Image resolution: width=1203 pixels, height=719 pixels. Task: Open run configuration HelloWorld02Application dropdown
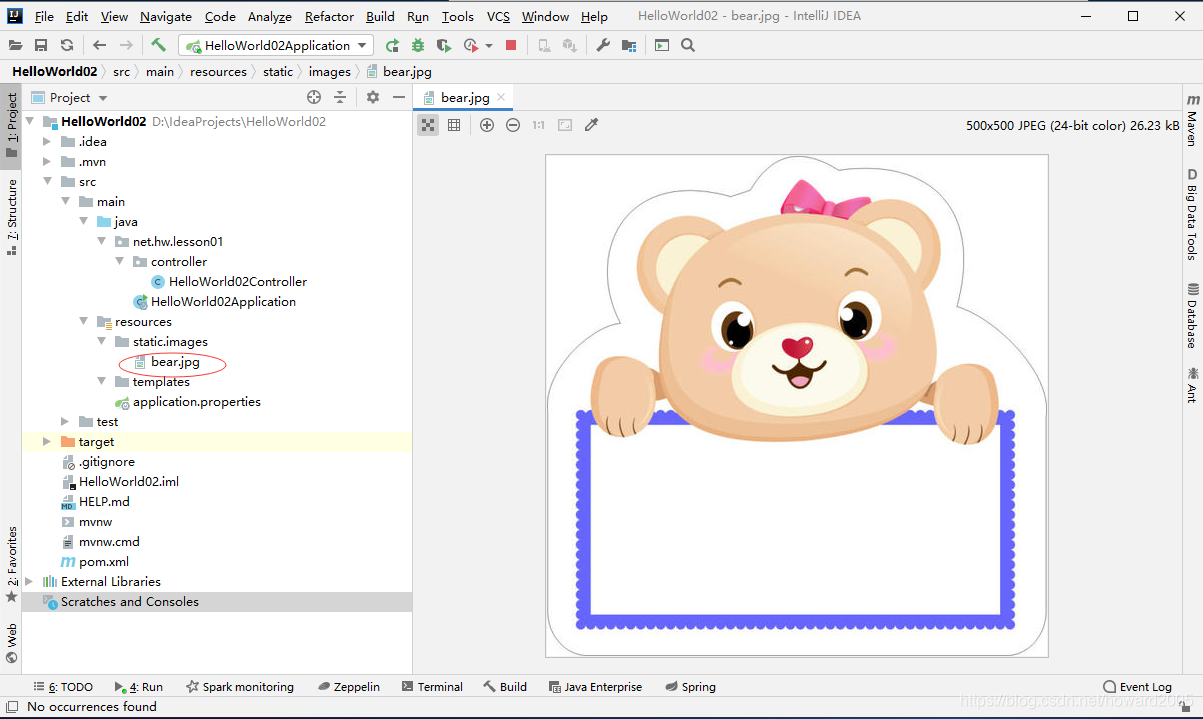[x=276, y=45]
